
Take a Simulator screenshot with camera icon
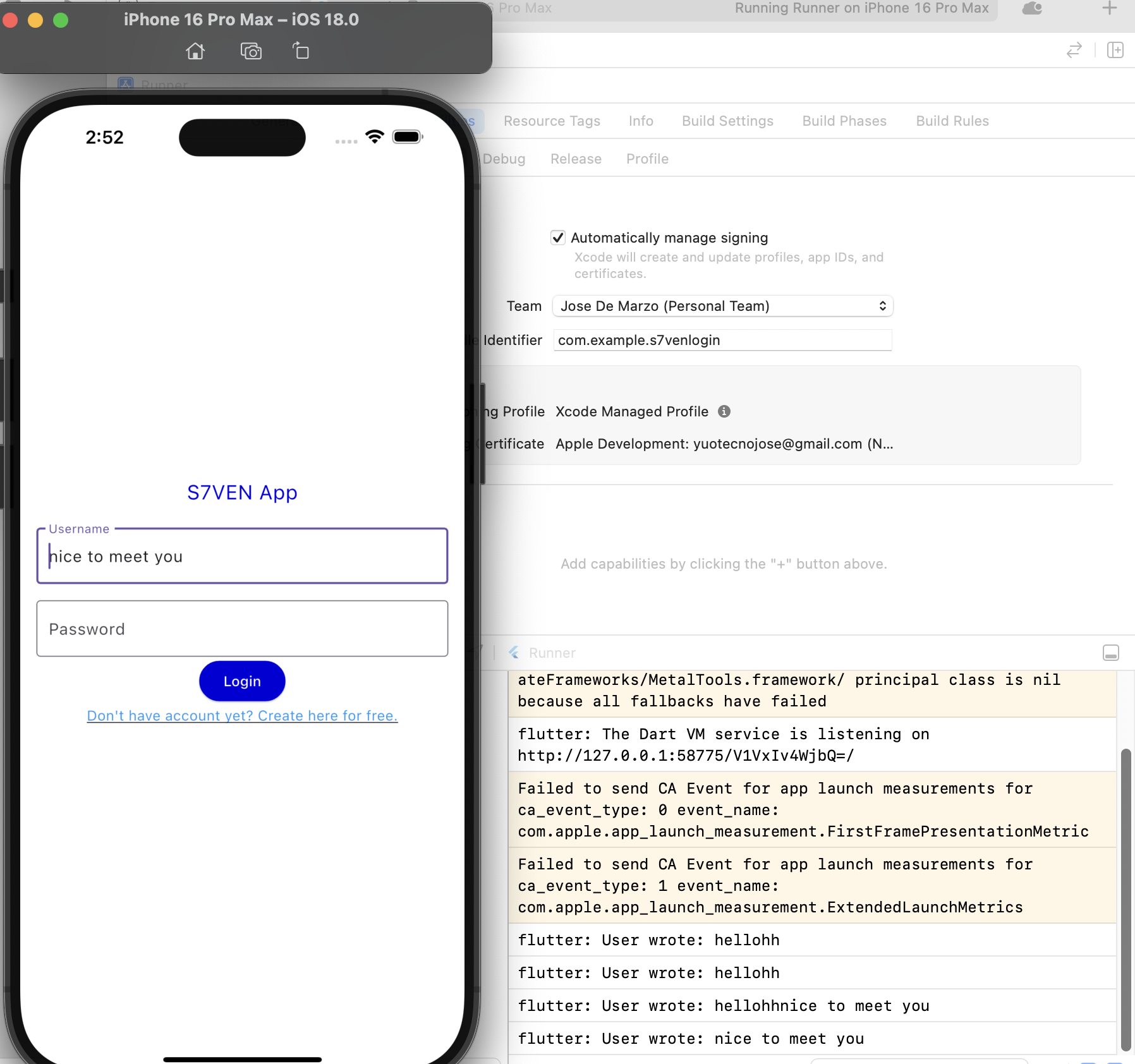coord(251,51)
